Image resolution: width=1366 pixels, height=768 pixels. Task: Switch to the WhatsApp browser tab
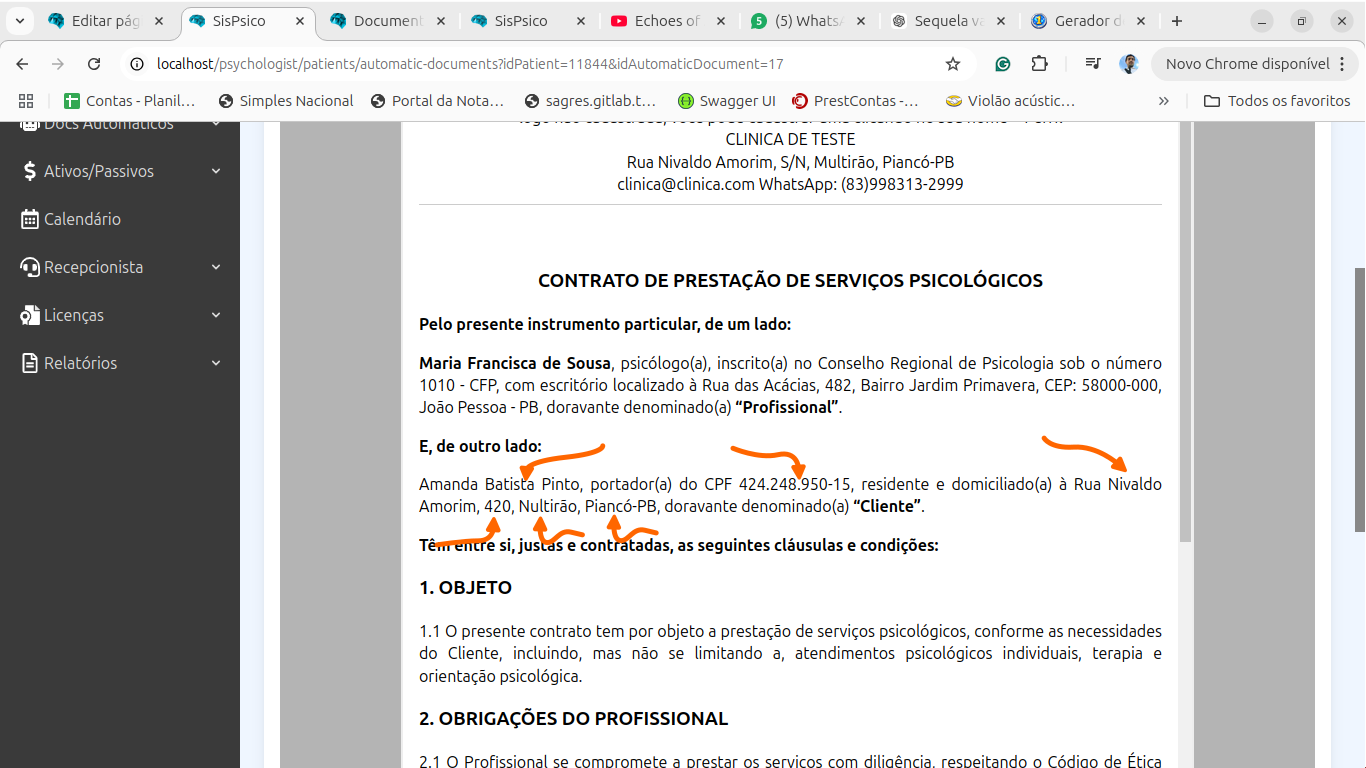[795, 21]
